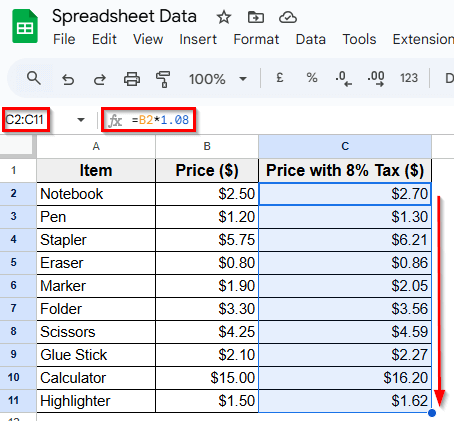Apply pound currency format
Screen dimensions: 454x421
[x=280, y=78]
